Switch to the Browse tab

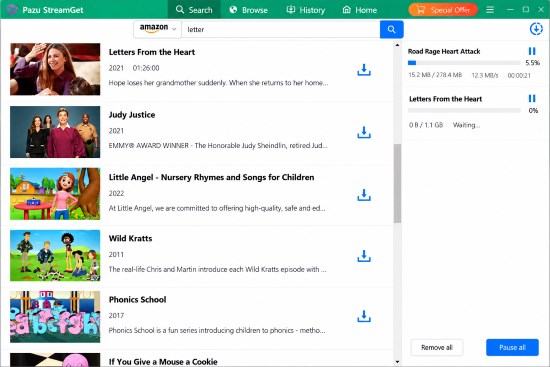(248, 10)
